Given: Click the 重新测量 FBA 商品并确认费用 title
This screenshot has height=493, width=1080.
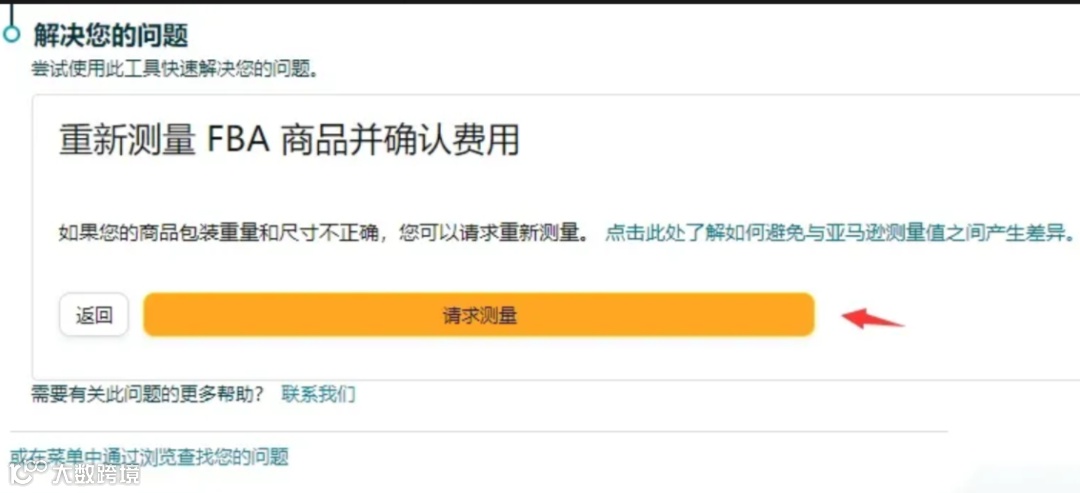Looking at the screenshot, I should [289, 141].
